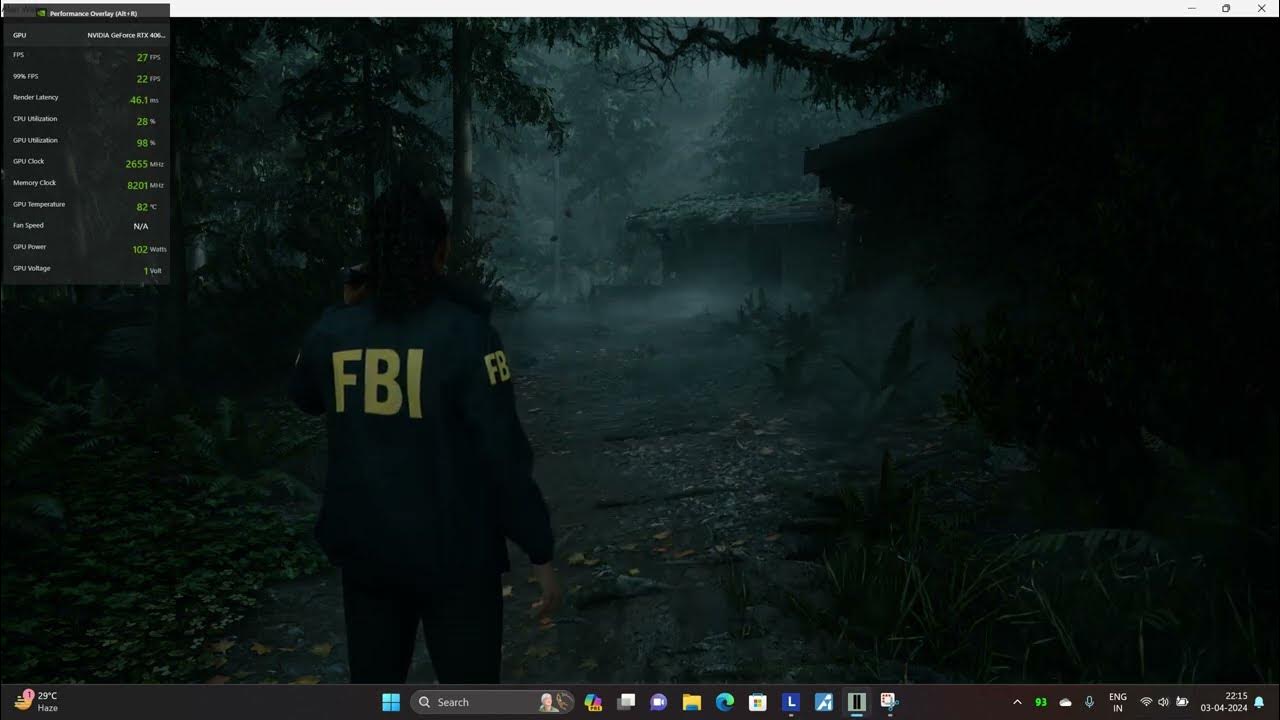This screenshot has height=720, width=1280.
Task: Click the GPU Temperature value 82 °C
Action: coord(146,207)
